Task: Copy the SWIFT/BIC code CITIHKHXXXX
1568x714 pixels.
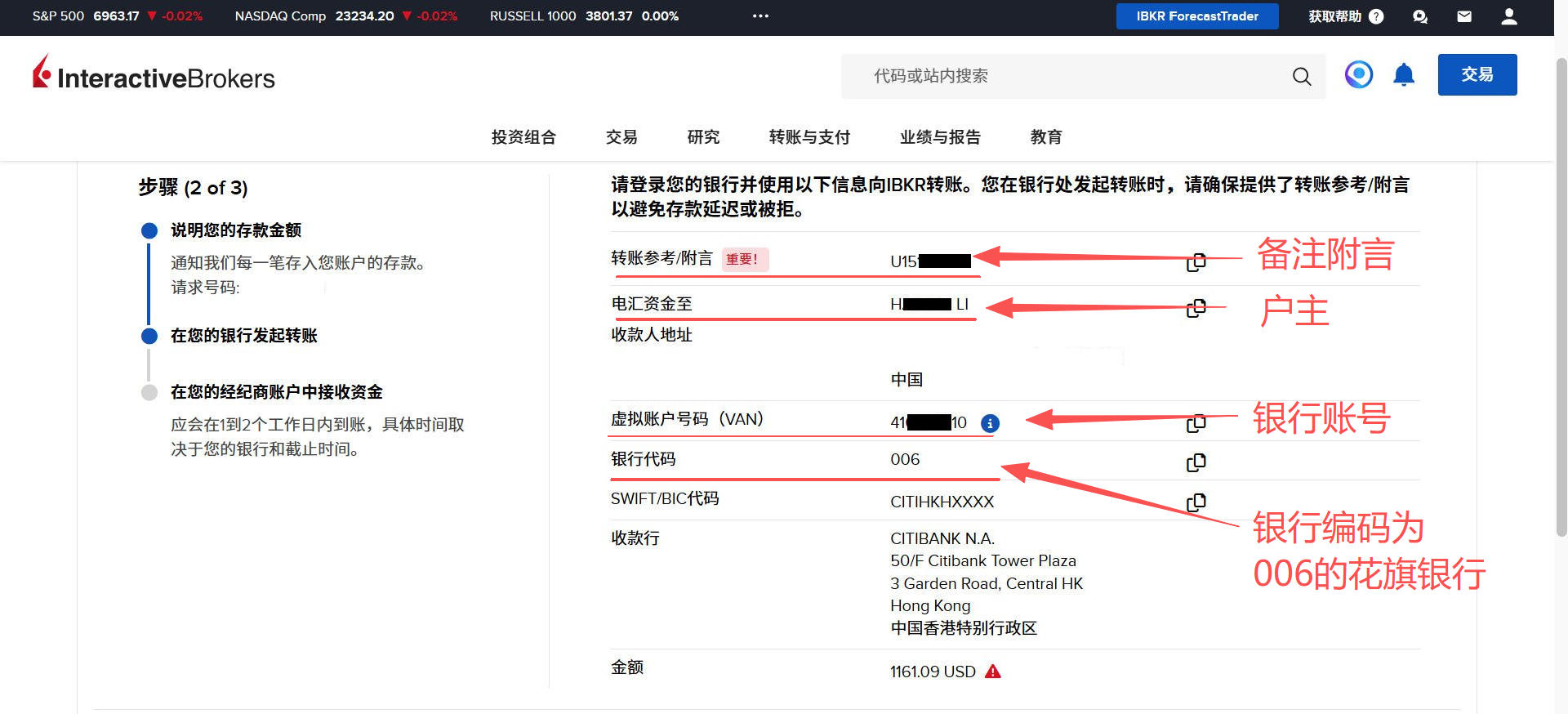Action: pos(1196,502)
